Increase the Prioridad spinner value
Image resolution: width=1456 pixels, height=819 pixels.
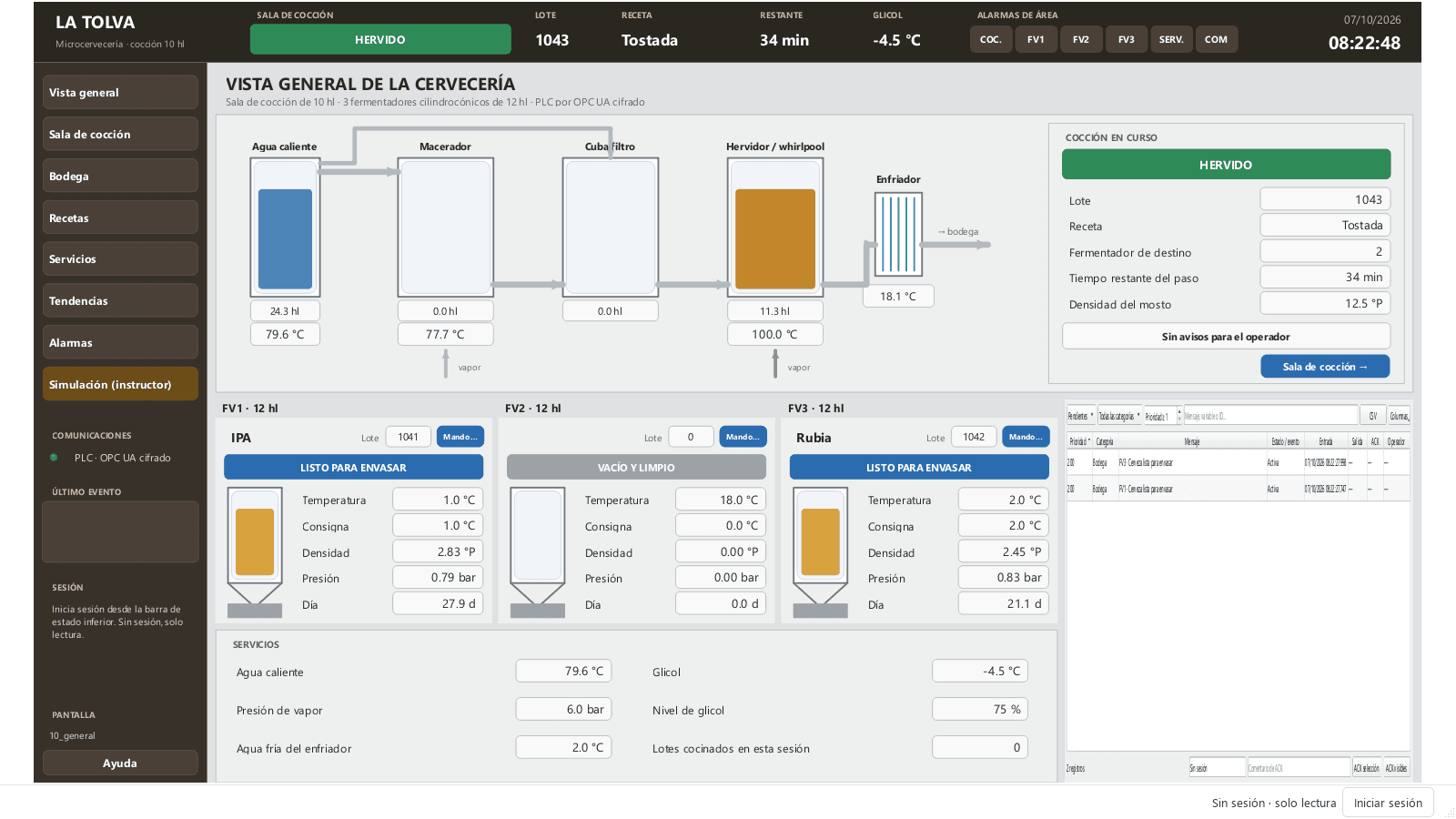tap(1179, 411)
